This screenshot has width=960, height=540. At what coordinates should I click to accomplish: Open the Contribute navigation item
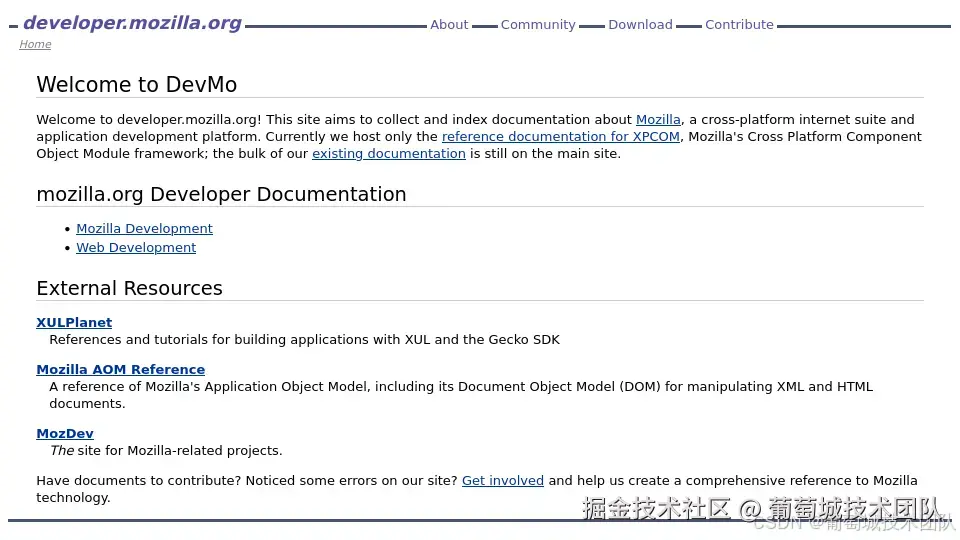tap(739, 25)
